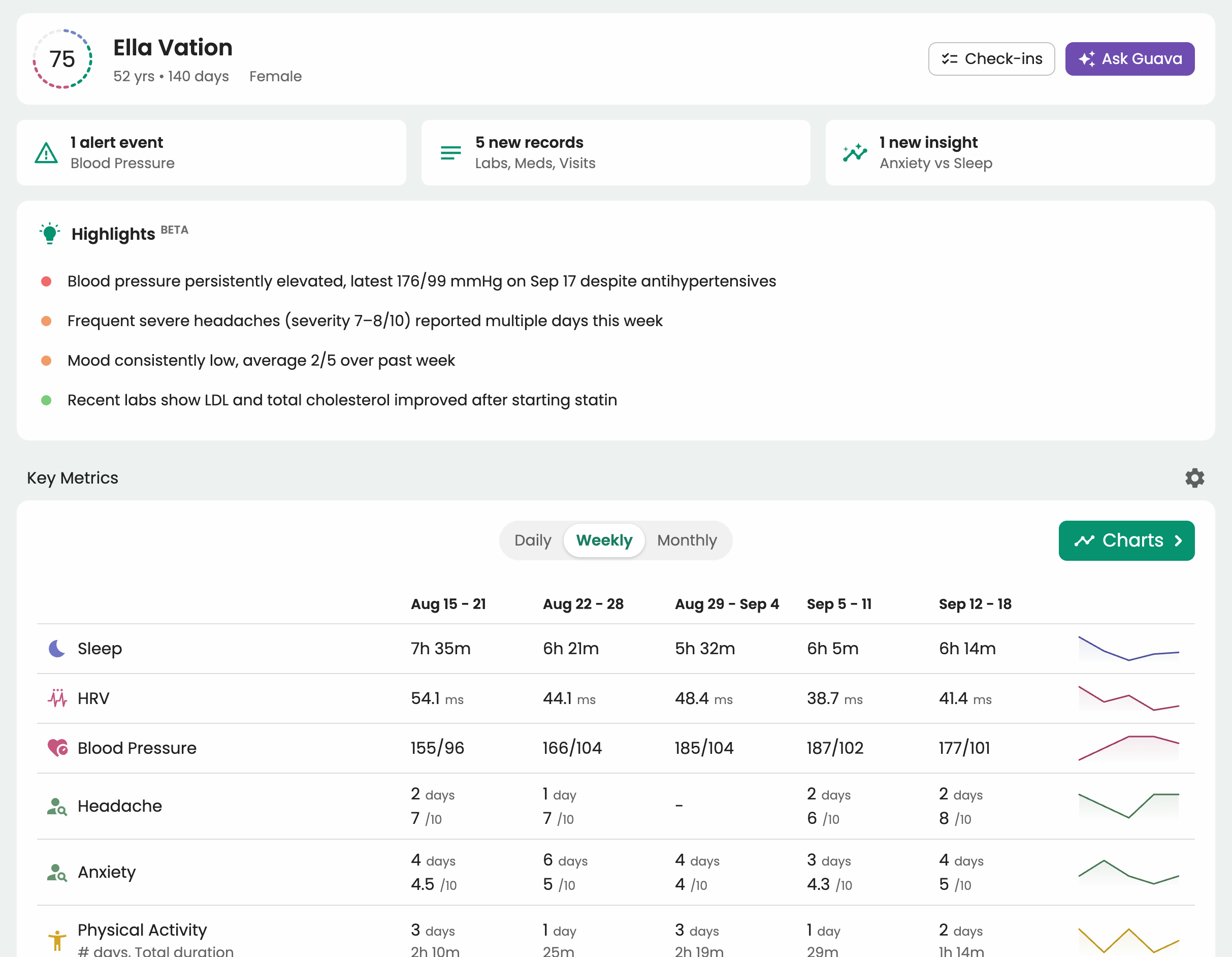This screenshot has height=957, width=1232.
Task: Click the Highlights lightbulb icon
Action: (x=50, y=233)
